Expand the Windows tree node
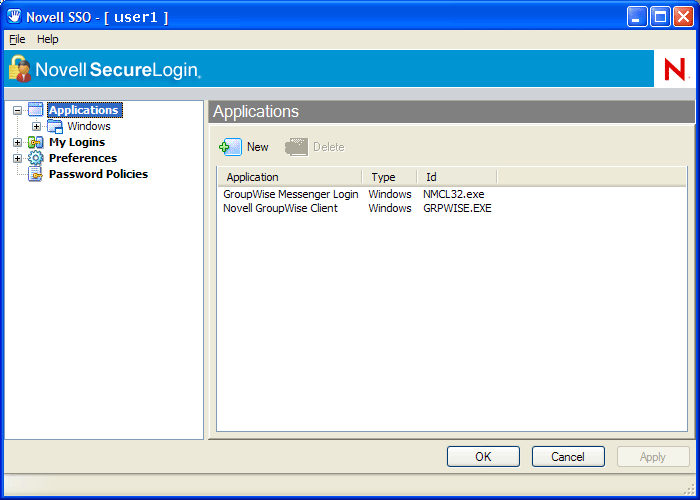This screenshot has height=500, width=700. pos(37,126)
